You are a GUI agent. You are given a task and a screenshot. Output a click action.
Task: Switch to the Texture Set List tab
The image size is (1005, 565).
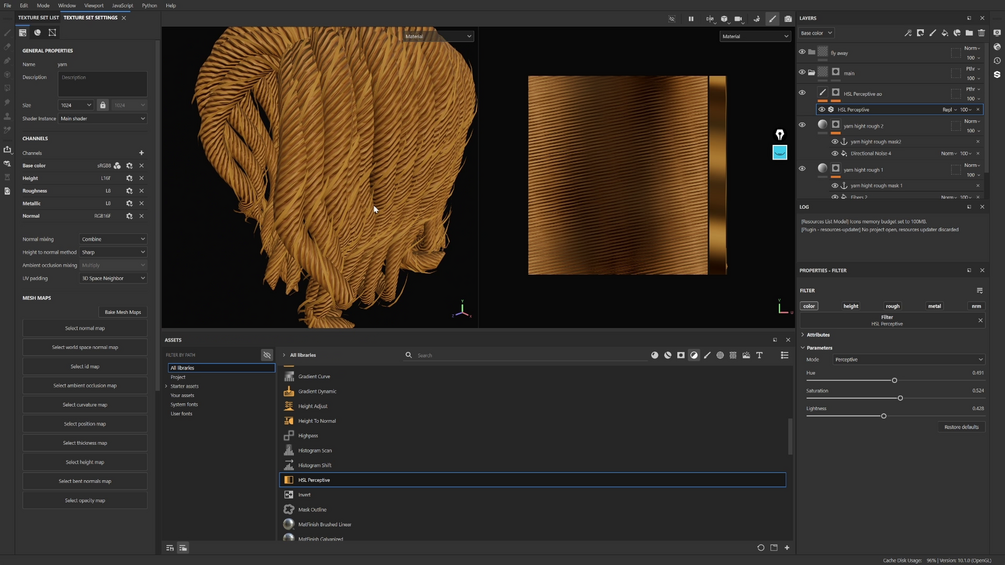coord(38,18)
